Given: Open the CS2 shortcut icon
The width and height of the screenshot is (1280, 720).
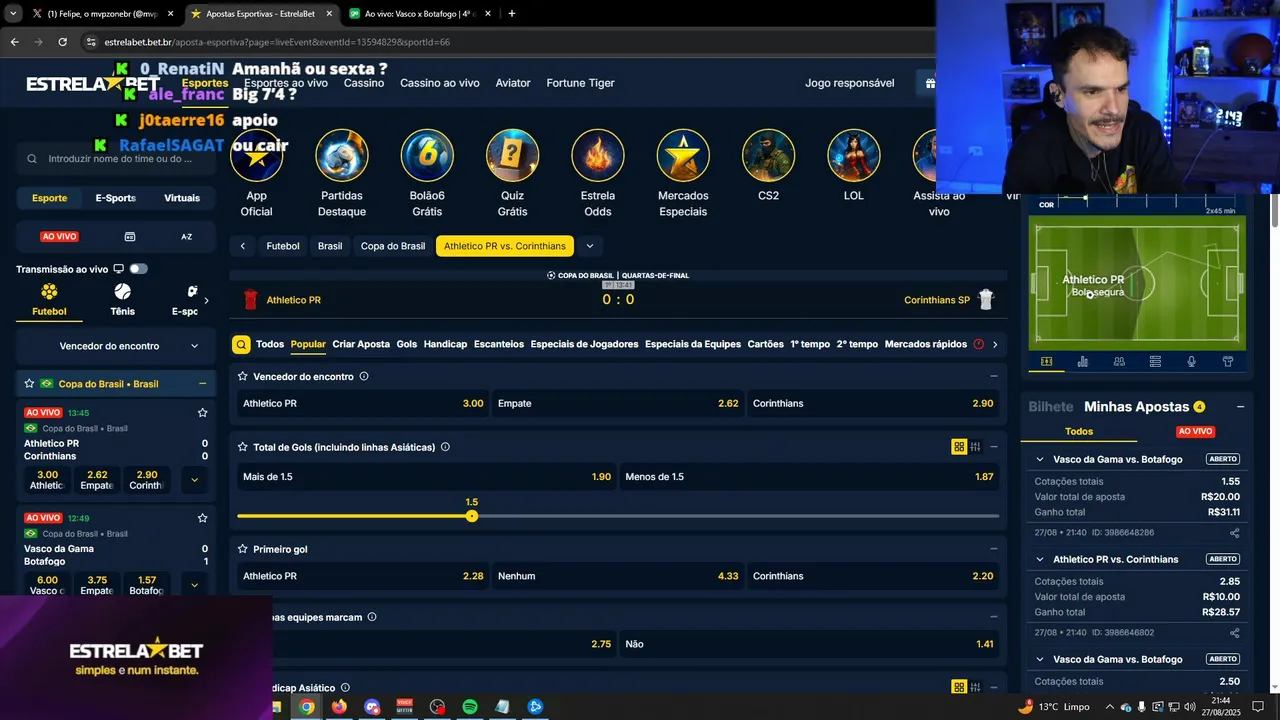Looking at the screenshot, I should coord(768,155).
